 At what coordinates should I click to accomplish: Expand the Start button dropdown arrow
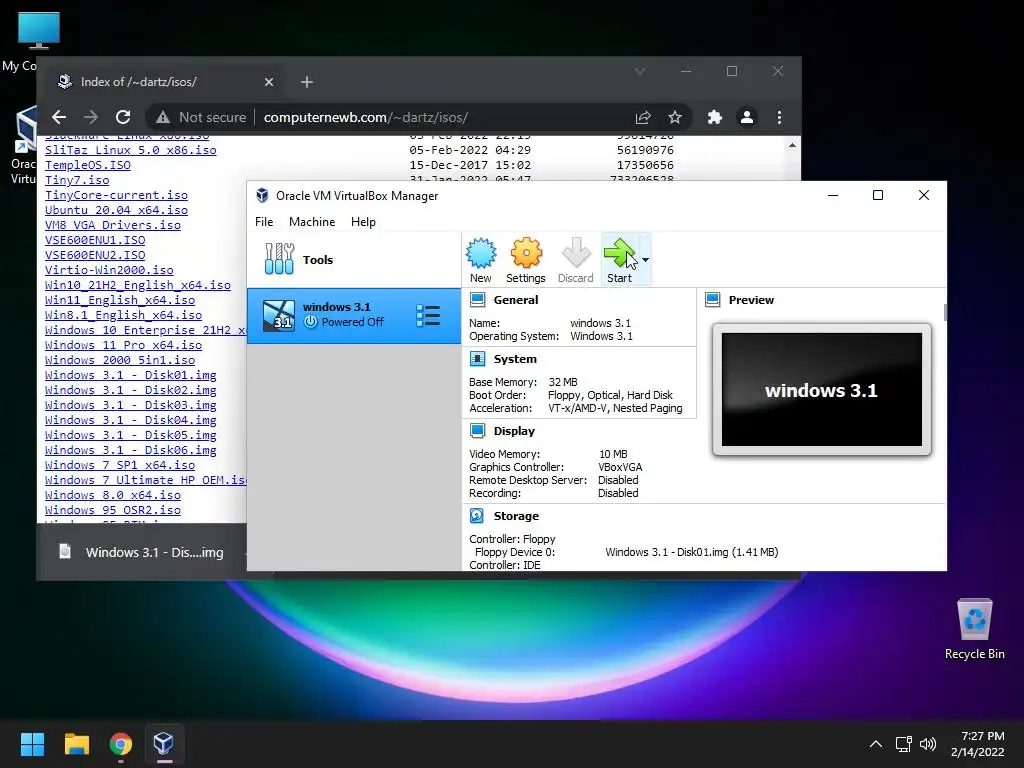(x=645, y=260)
